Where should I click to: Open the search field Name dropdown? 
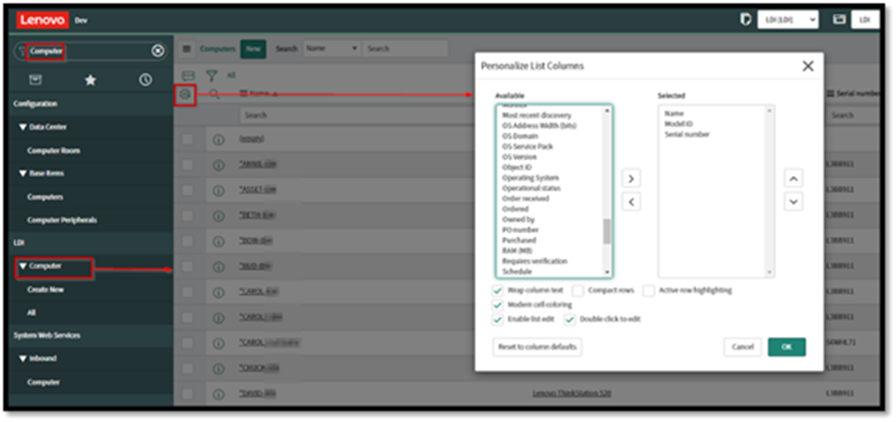(x=331, y=48)
